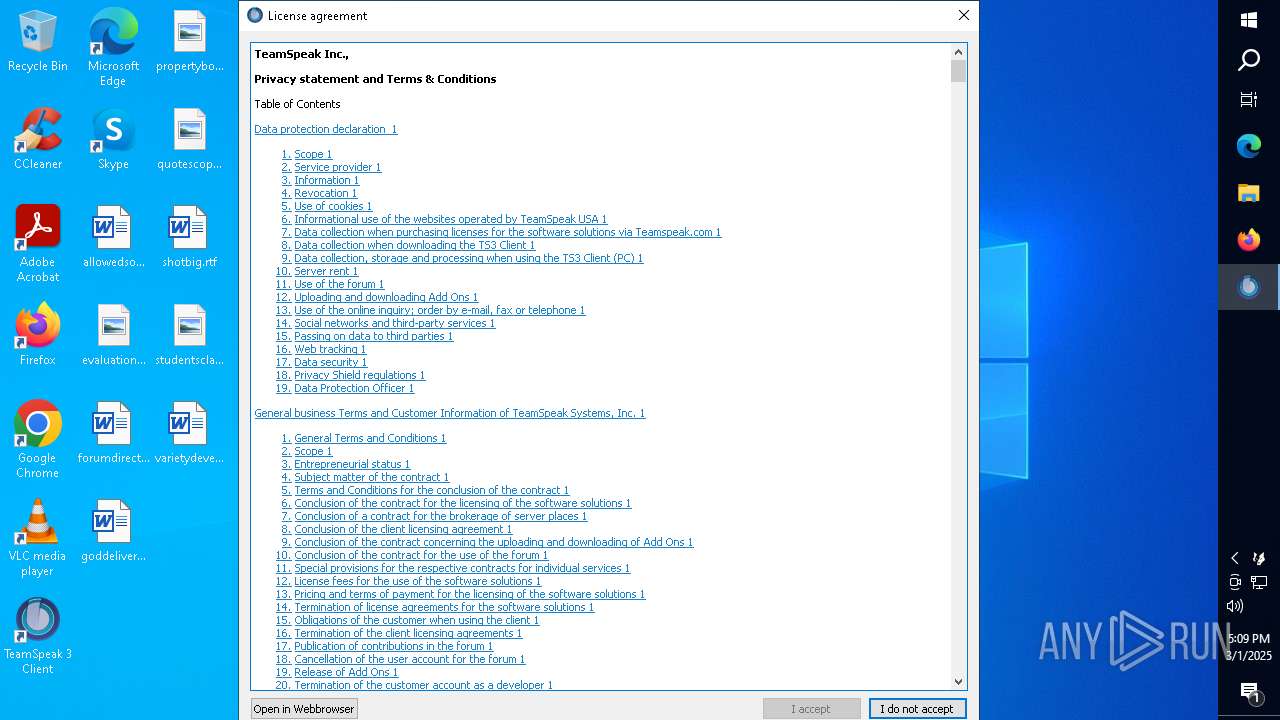This screenshot has height=720, width=1280.
Task: Select the quotescop... image file
Action: (189, 140)
